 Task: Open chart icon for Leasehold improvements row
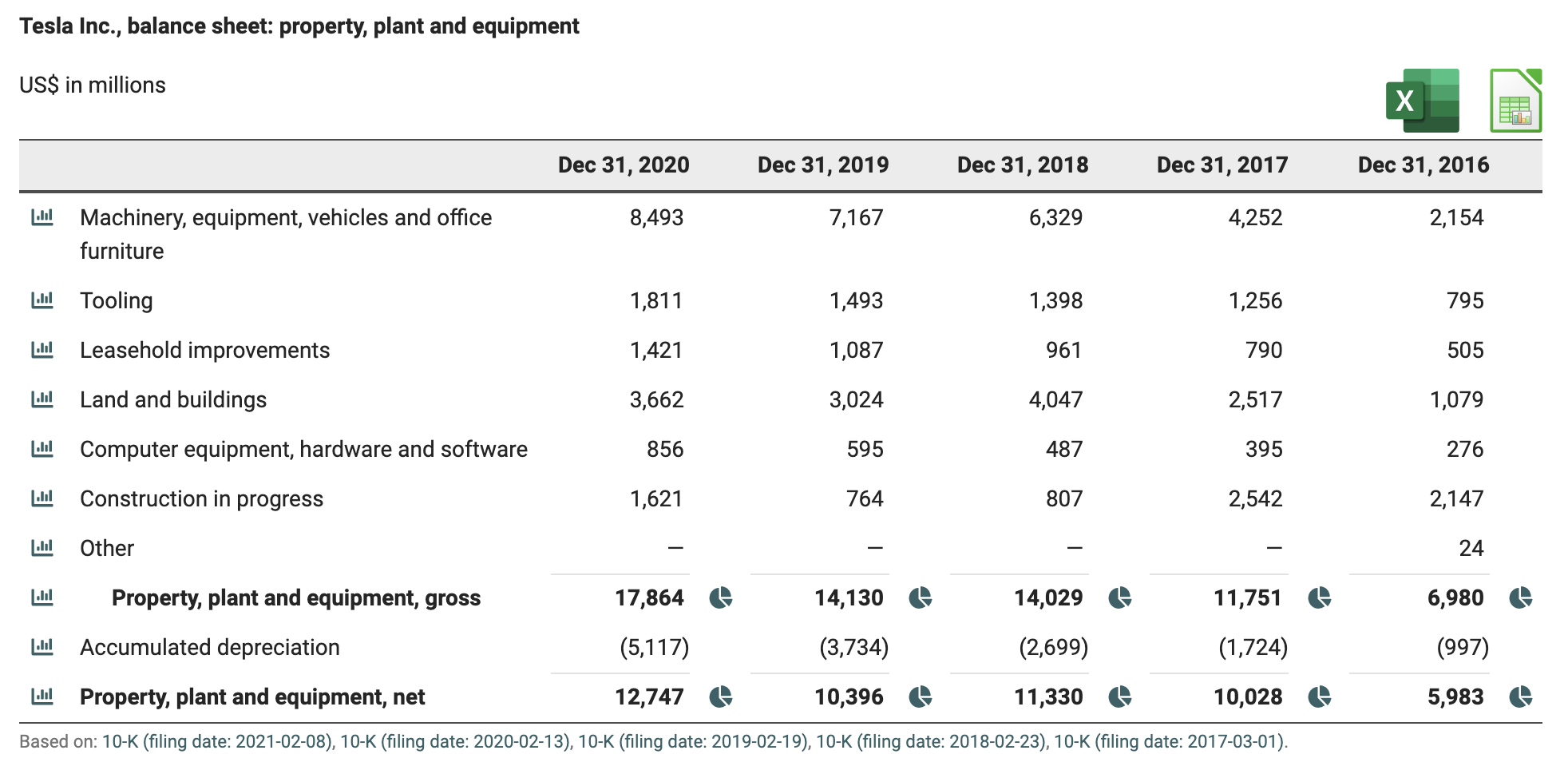(42, 350)
